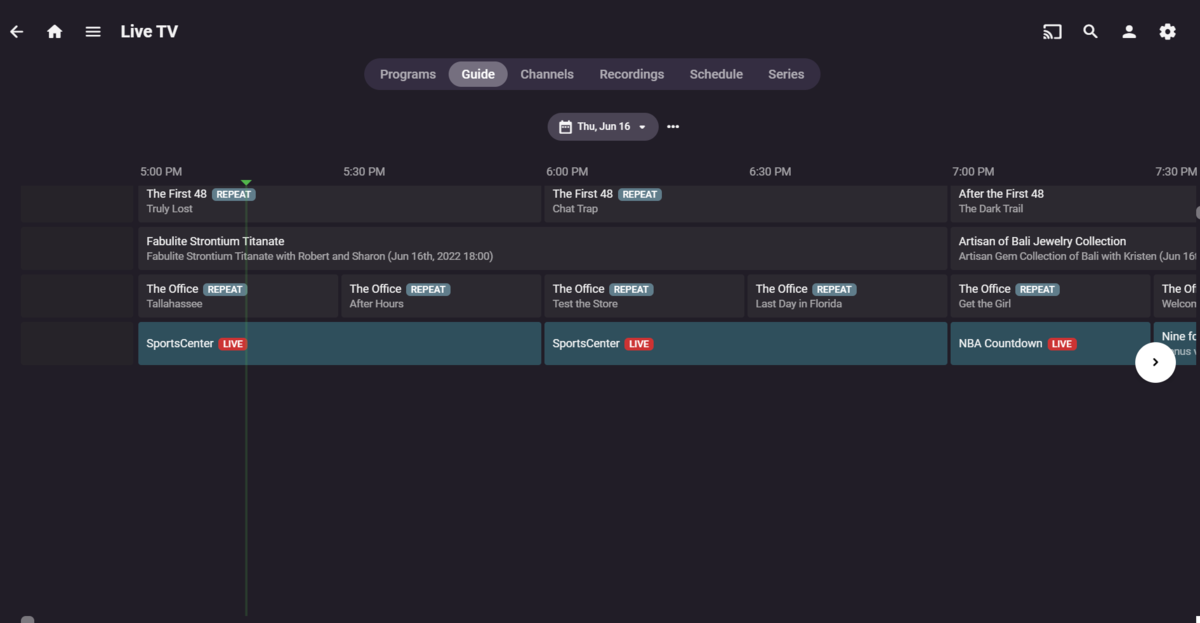Select The Office Get the Girl episode
Image resolution: width=1200 pixels, height=623 pixels.
coord(1050,296)
